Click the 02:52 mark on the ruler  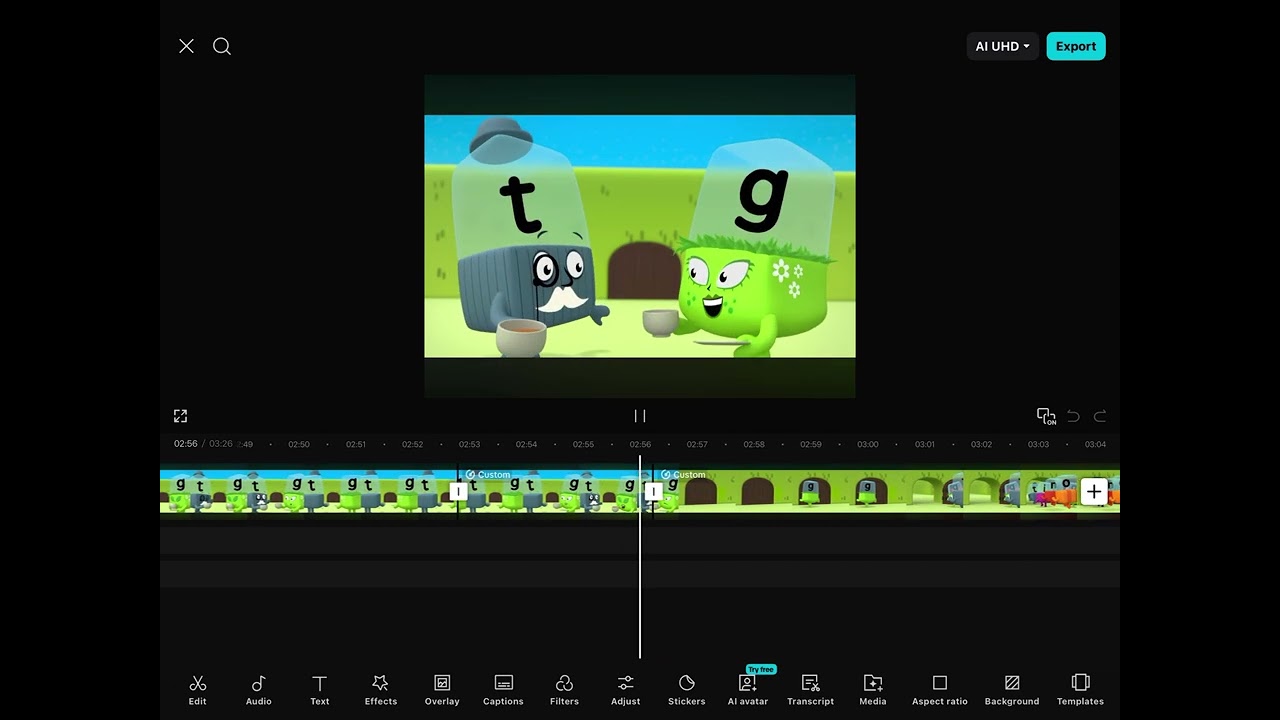pyautogui.click(x=412, y=444)
